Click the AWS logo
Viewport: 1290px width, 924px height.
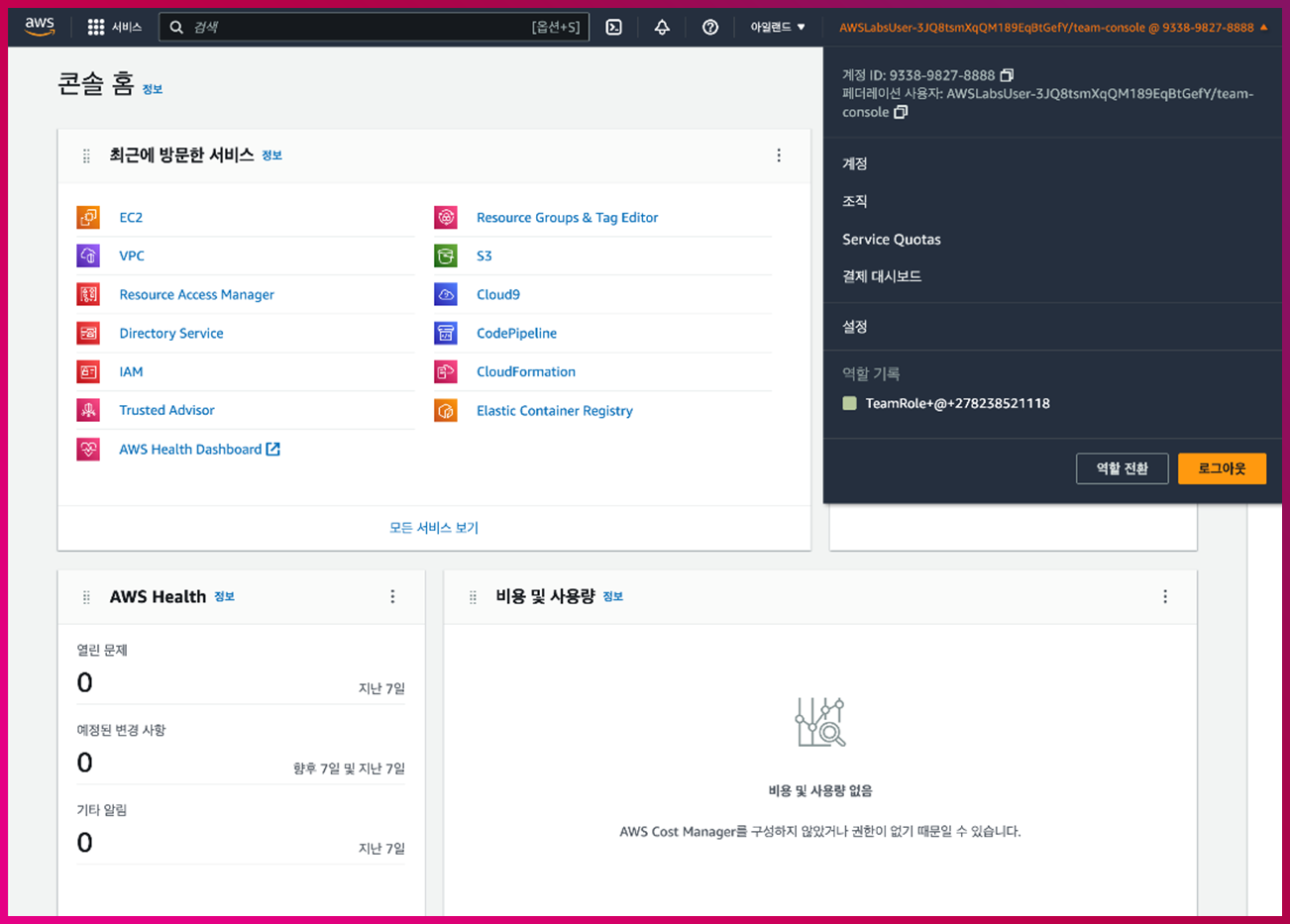coord(40,27)
